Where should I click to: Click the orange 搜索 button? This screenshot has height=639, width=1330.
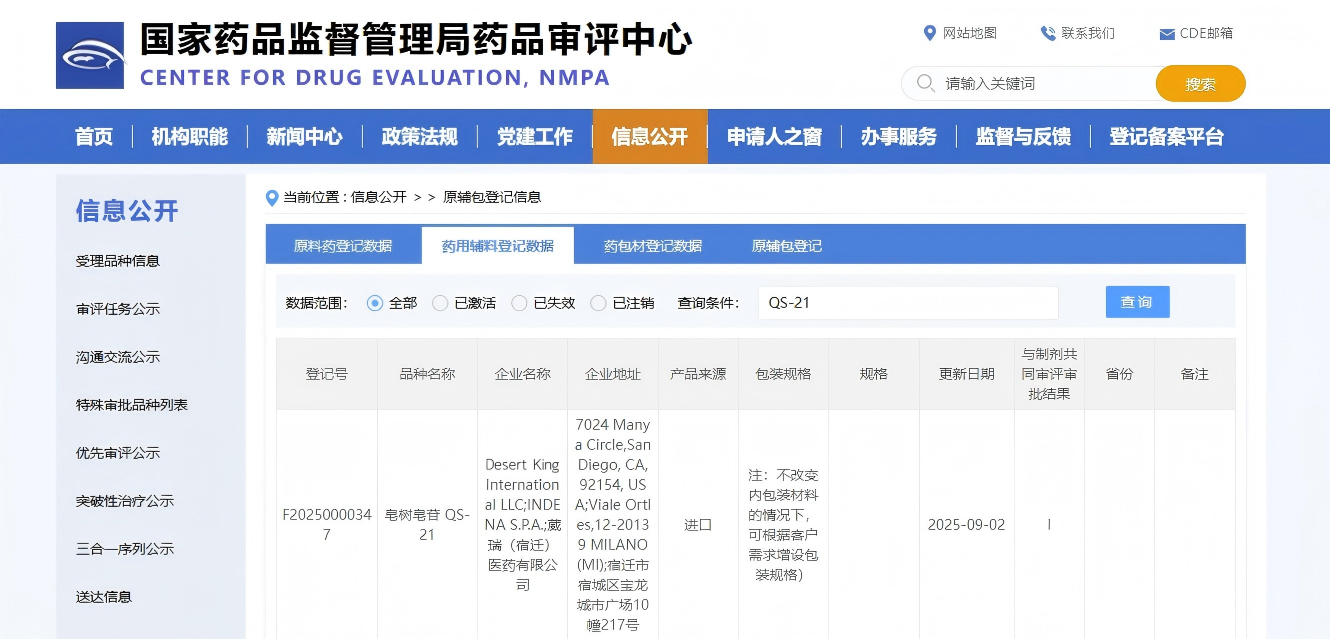coord(1201,84)
